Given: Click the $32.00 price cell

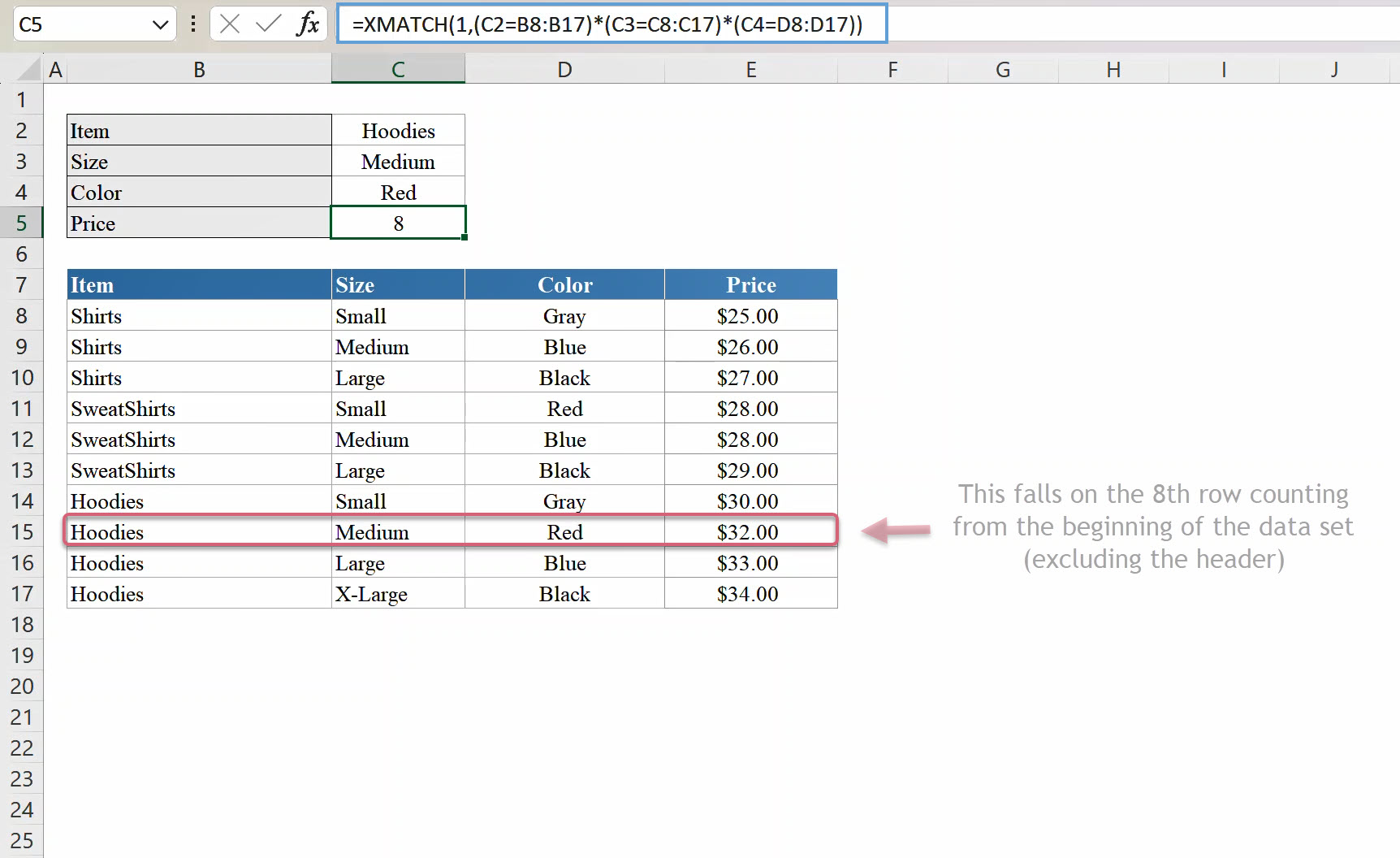Looking at the screenshot, I should [751, 532].
